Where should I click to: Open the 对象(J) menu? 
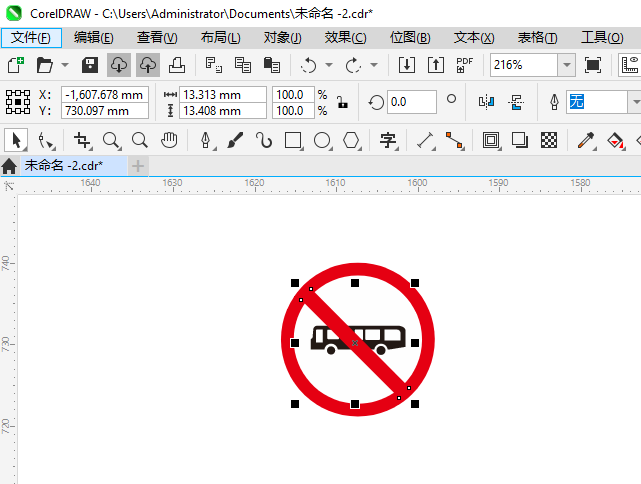pos(283,38)
